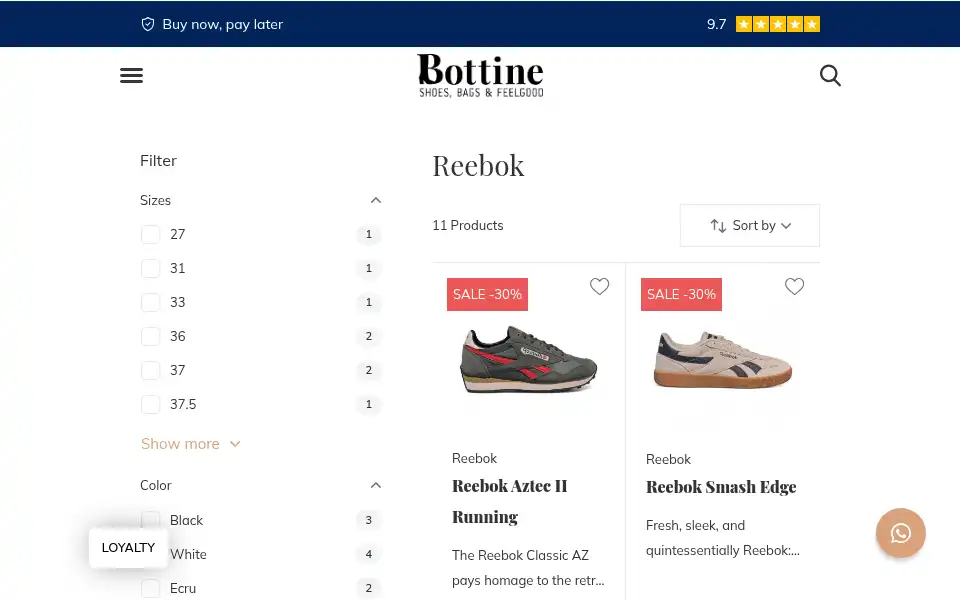The height and width of the screenshot is (600, 960).
Task: Check the size 37 checkbox
Action: coord(151,370)
